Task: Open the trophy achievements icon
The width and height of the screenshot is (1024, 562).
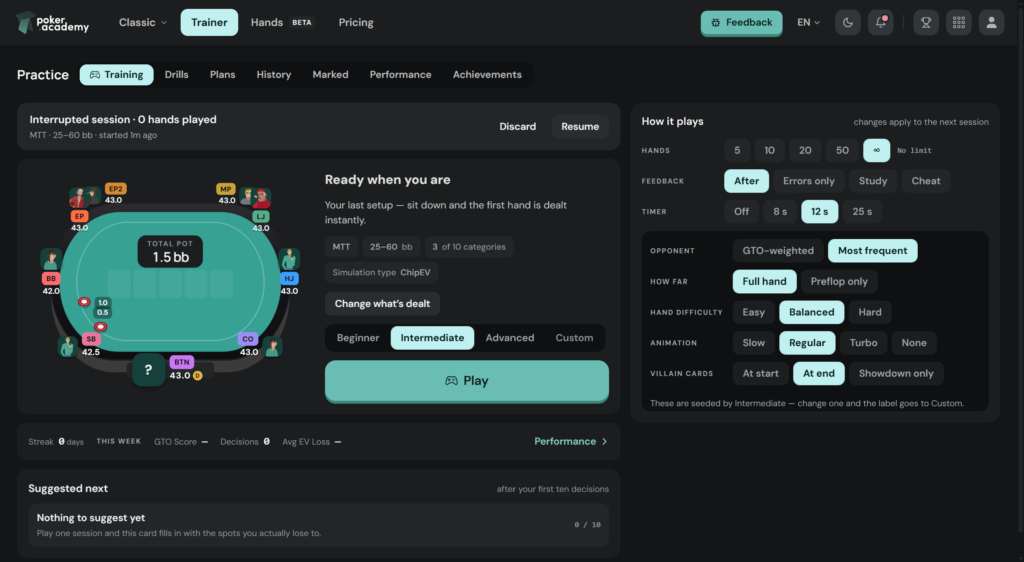Action: (926, 22)
